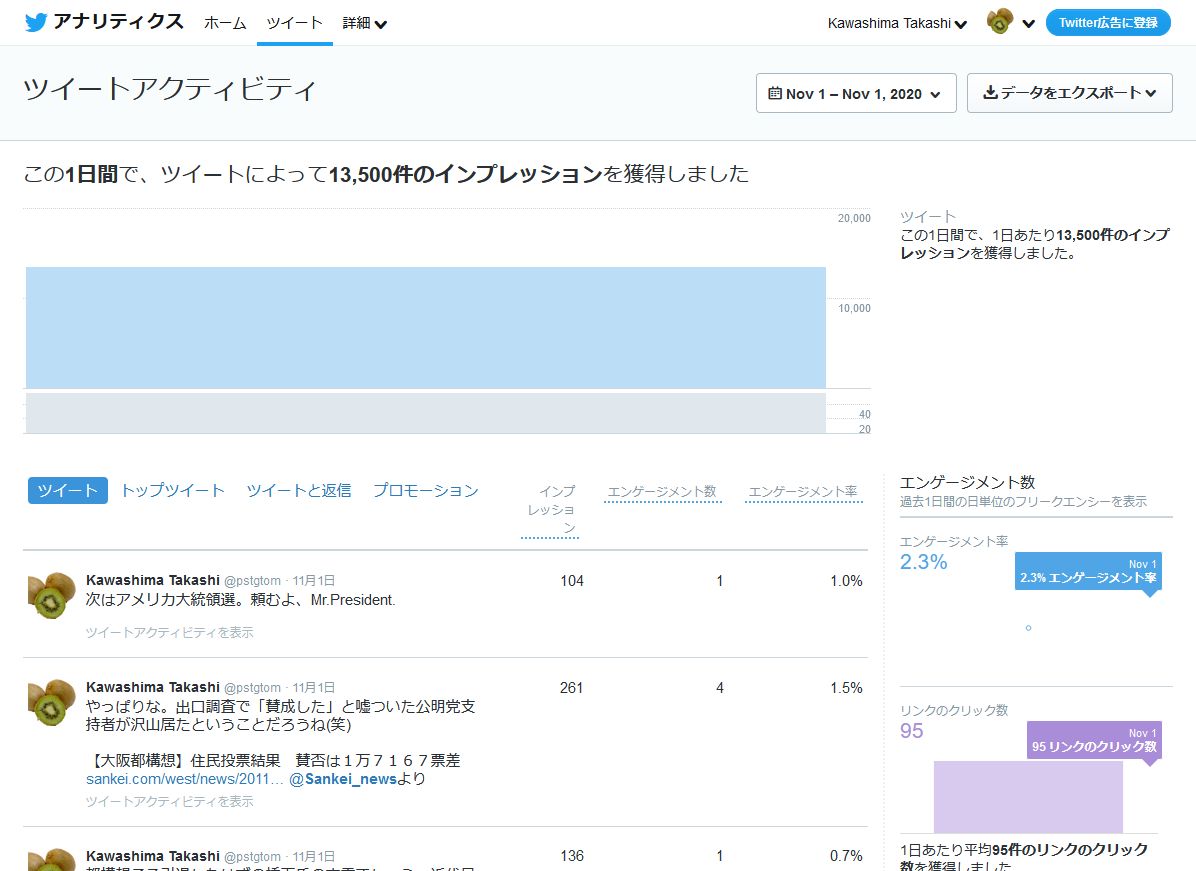Viewport: 1196px width, 871px height.
Task: Click 11月1日 date of the やっぱりな tweet
Action: (x=313, y=688)
